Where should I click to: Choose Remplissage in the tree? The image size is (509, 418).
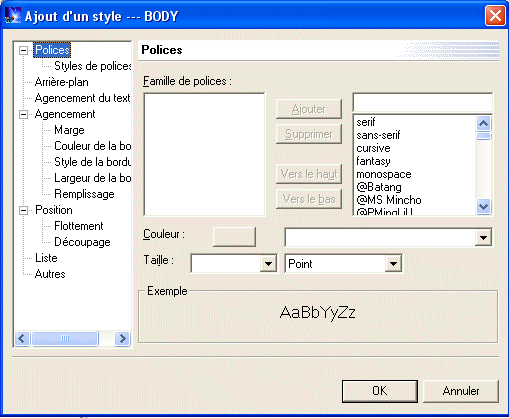84,194
